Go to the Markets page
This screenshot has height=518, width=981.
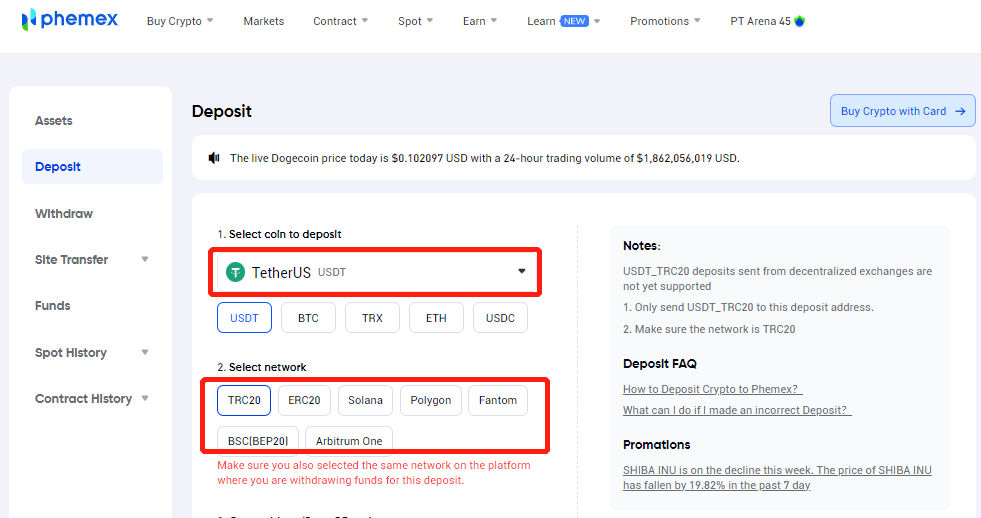click(x=263, y=21)
